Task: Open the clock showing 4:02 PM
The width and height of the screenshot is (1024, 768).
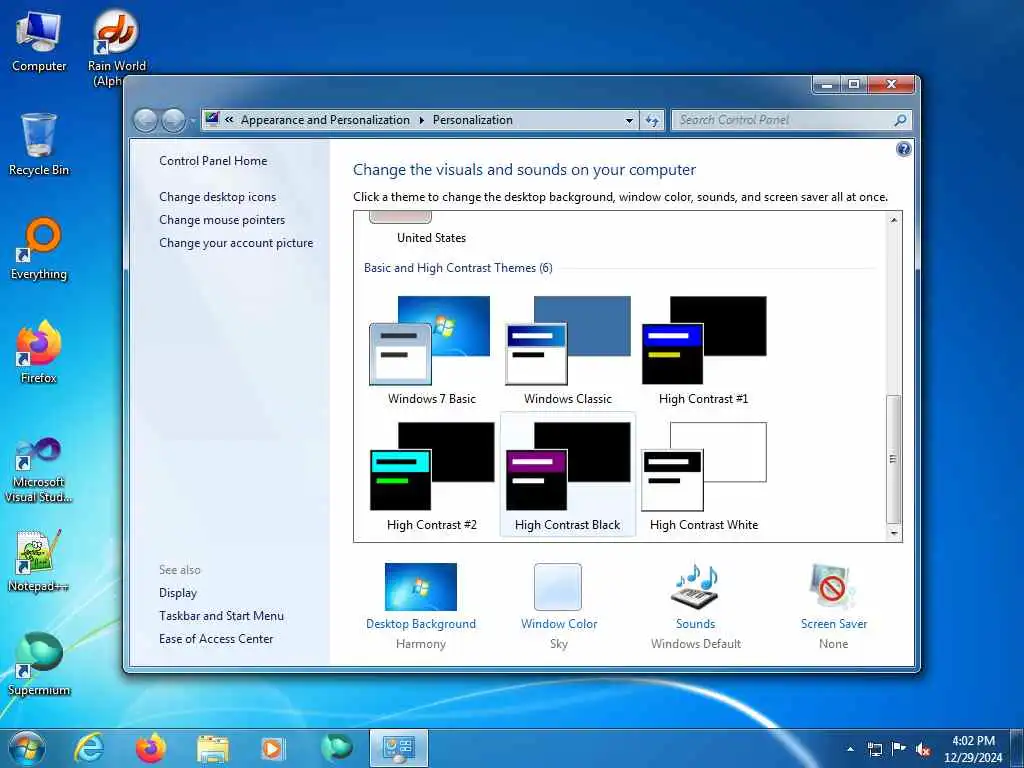Action: (973, 749)
